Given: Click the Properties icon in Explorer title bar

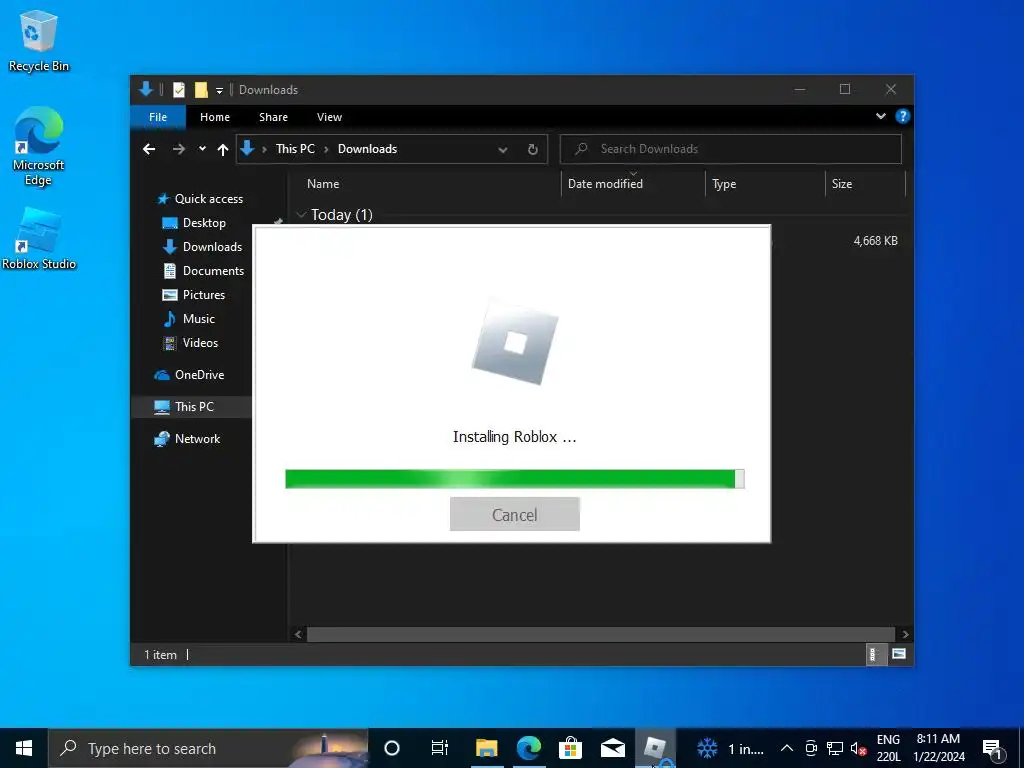Looking at the screenshot, I should coord(179,89).
